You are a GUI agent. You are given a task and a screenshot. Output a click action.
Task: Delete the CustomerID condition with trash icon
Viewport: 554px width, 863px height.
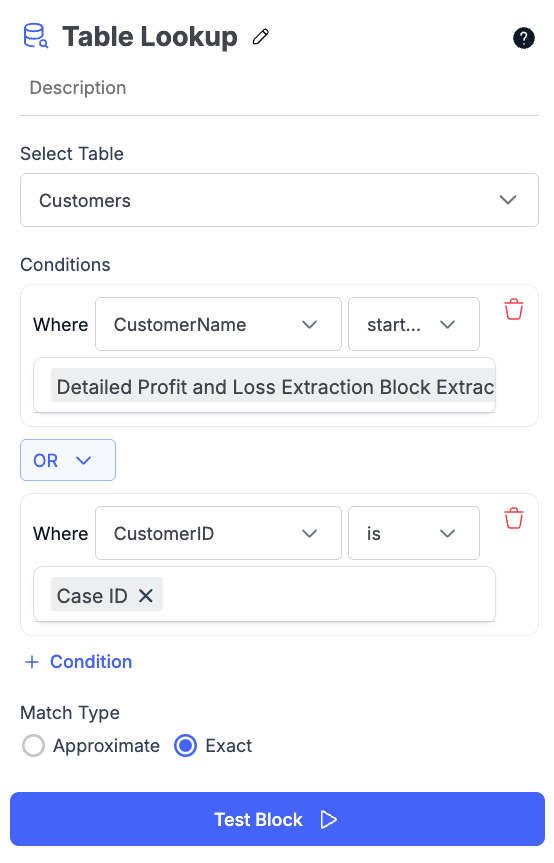[x=513, y=518]
